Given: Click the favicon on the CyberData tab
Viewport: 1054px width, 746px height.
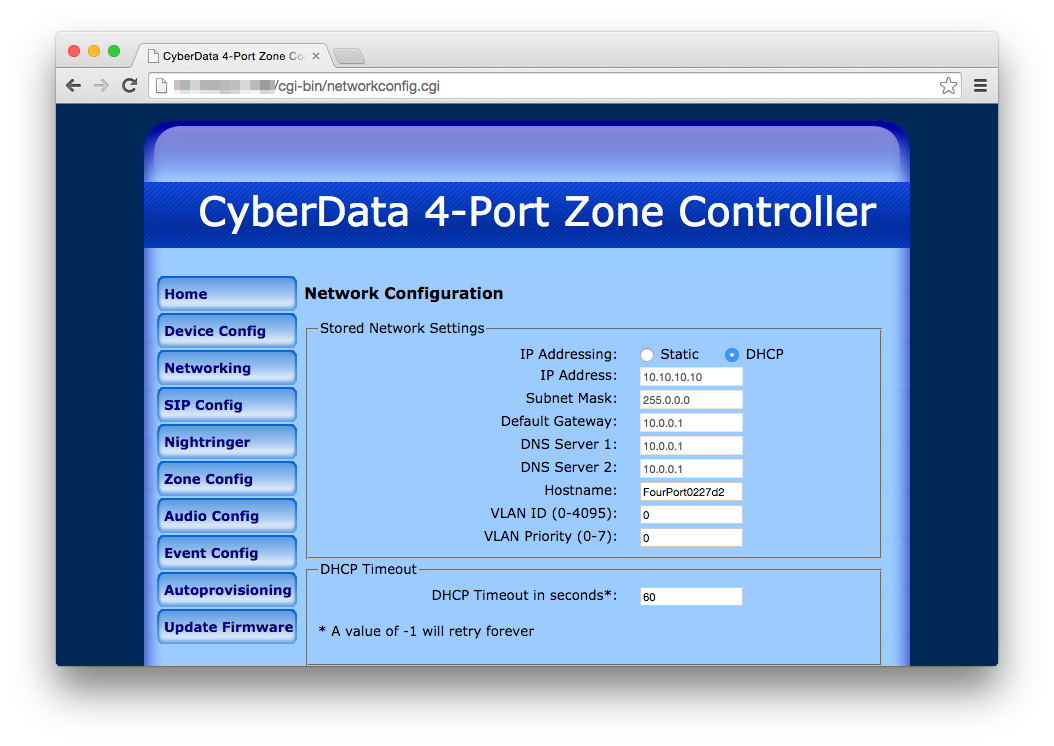Looking at the screenshot, I should tap(152, 57).
